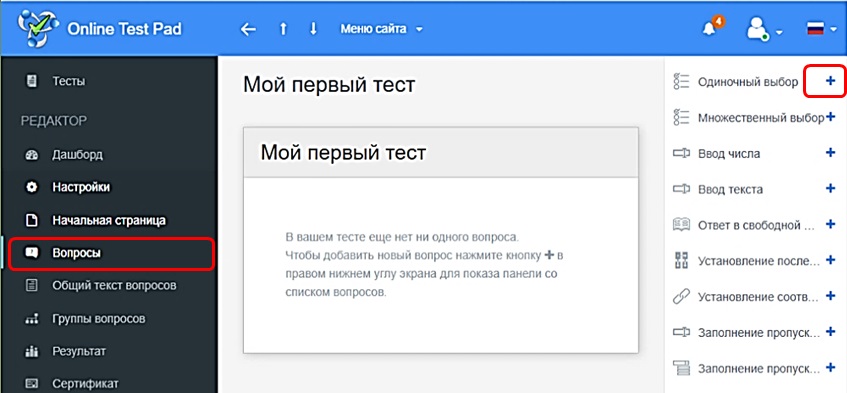847x393 pixels.
Task: Add a Множественный выбор question with plus
Action: pos(831,118)
